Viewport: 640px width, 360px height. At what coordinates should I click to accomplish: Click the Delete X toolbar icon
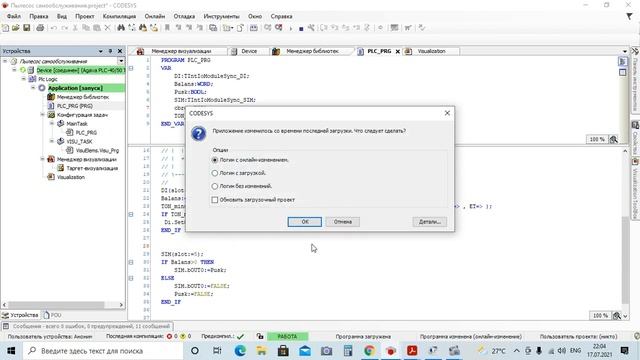click(107, 28)
